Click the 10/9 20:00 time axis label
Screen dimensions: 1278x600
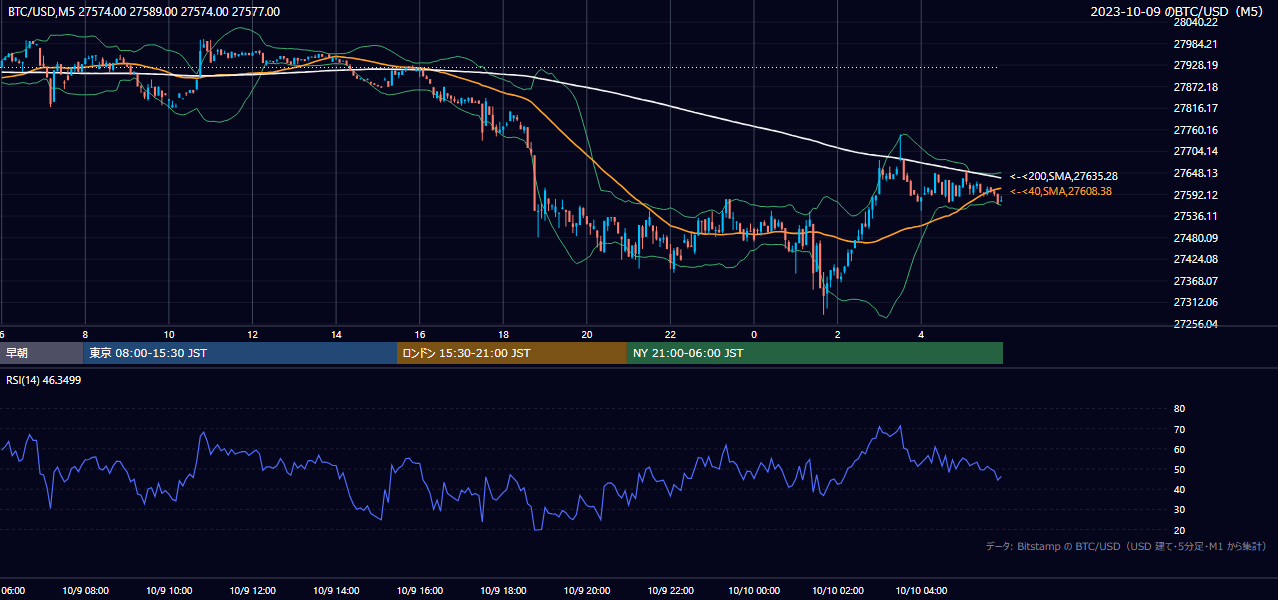click(587, 591)
